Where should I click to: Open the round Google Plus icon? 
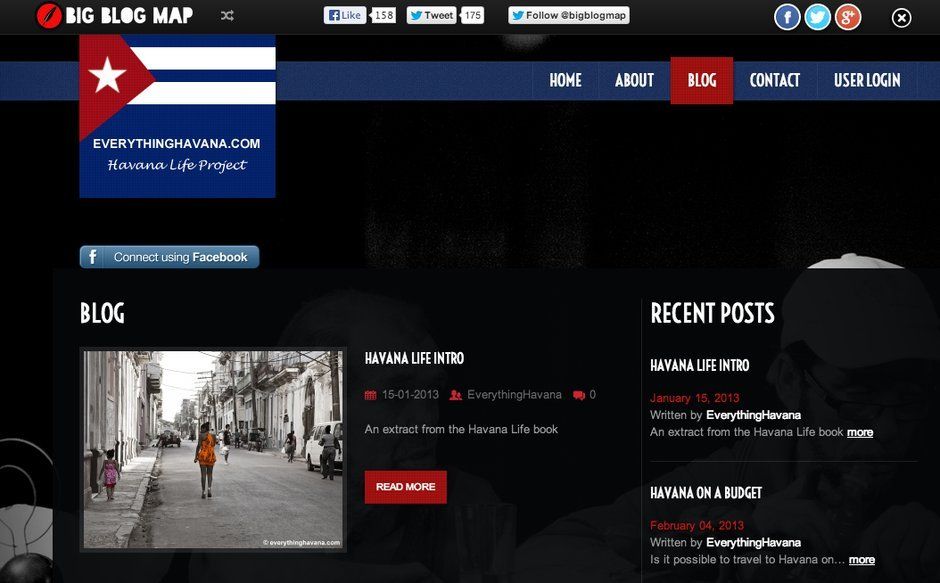click(x=848, y=17)
